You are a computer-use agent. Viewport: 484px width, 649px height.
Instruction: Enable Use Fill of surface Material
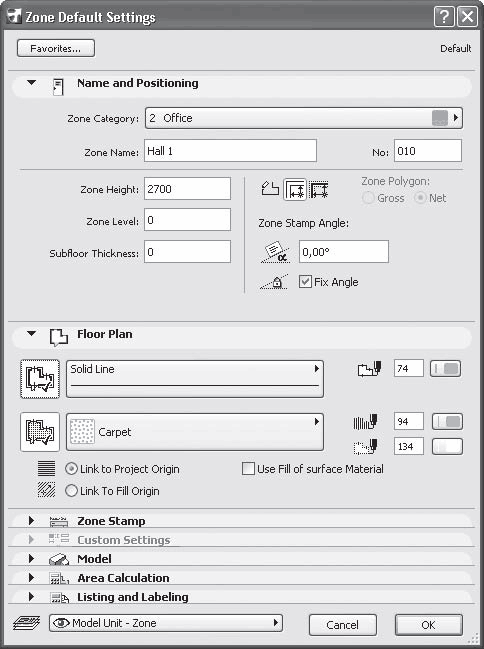click(x=248, y=469)
